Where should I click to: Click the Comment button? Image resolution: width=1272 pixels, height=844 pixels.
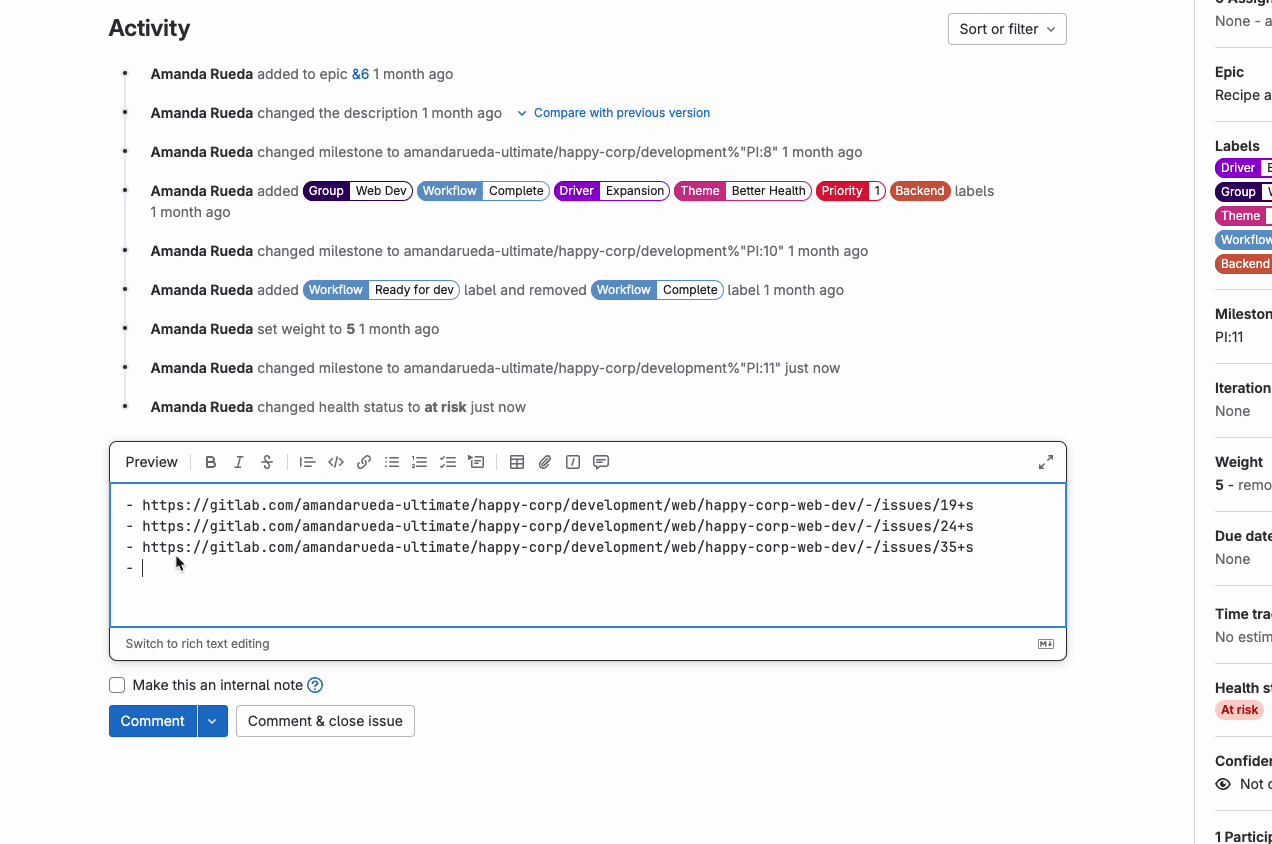coord(152,721)
